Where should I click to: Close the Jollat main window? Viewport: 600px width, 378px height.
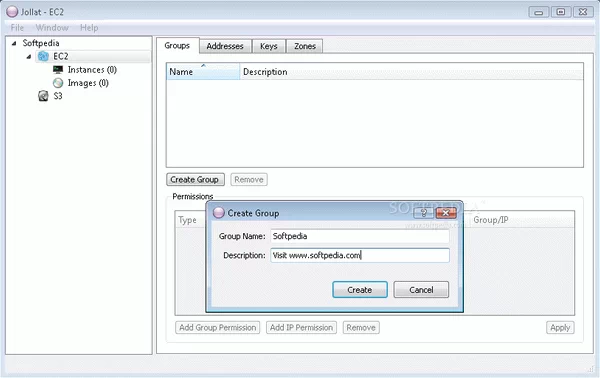[583, 12]
